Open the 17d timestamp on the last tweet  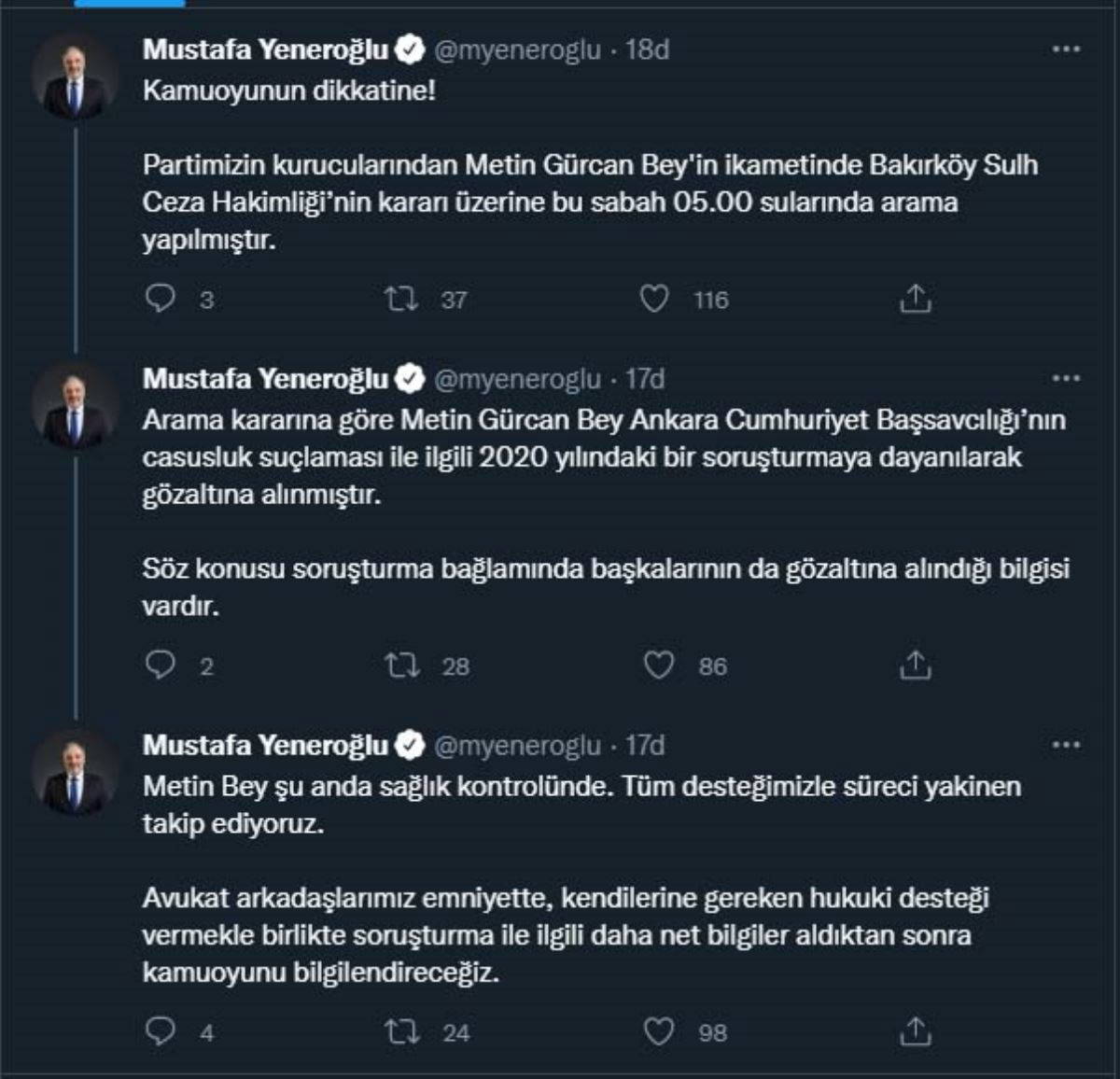pos(645,746)
